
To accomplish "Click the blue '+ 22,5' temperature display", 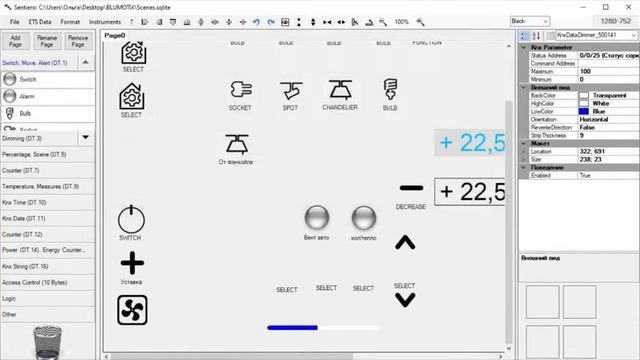I will click(x=470, y=143).
